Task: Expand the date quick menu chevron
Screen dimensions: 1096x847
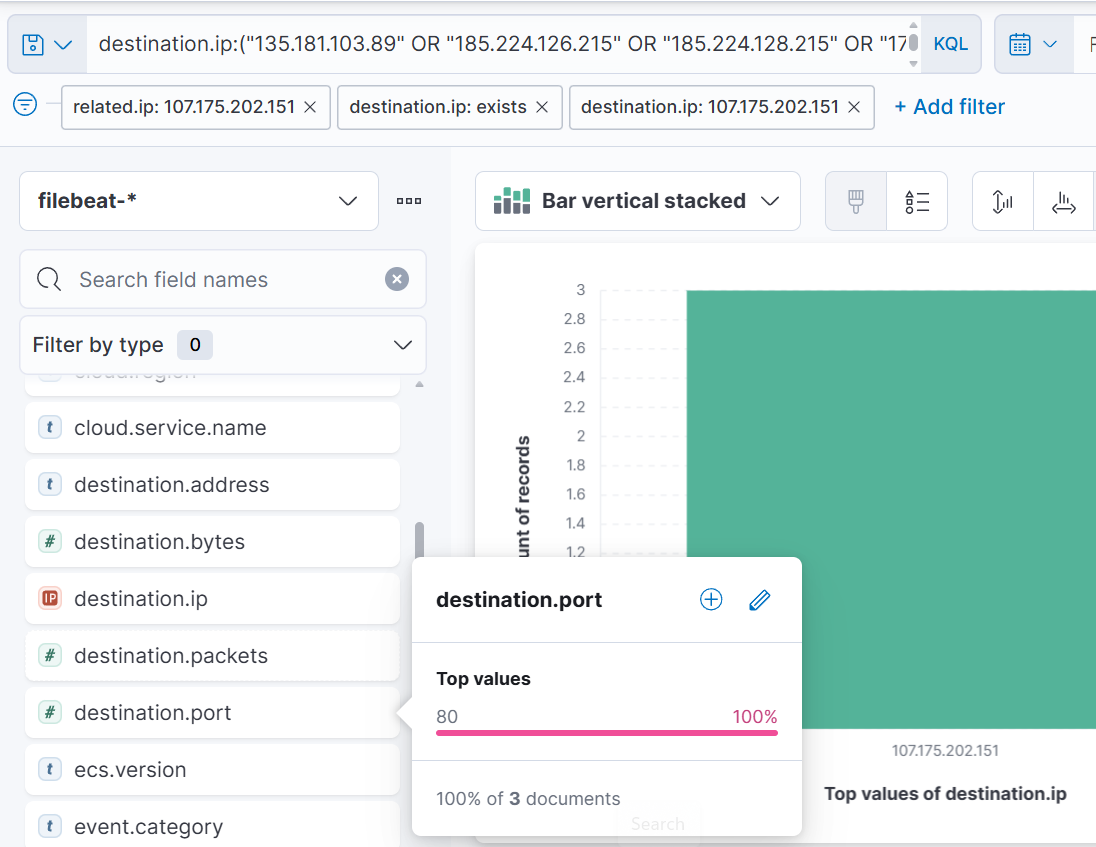Action: (1050, 45)
